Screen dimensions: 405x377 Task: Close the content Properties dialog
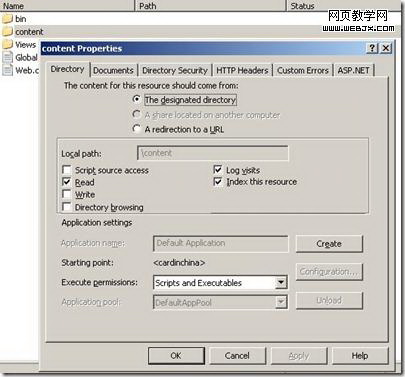[386, 48]
